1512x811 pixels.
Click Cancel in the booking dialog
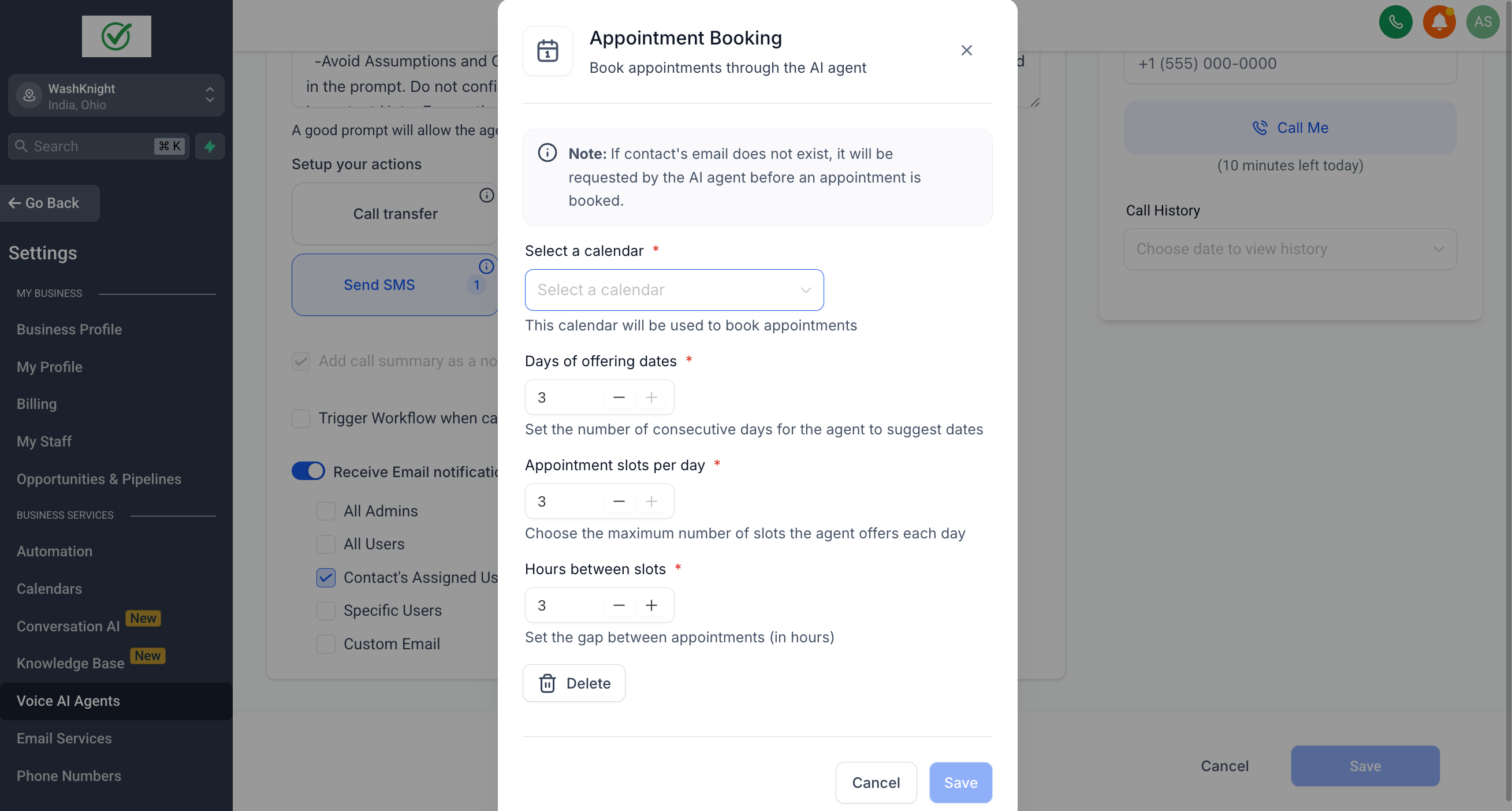875,783
